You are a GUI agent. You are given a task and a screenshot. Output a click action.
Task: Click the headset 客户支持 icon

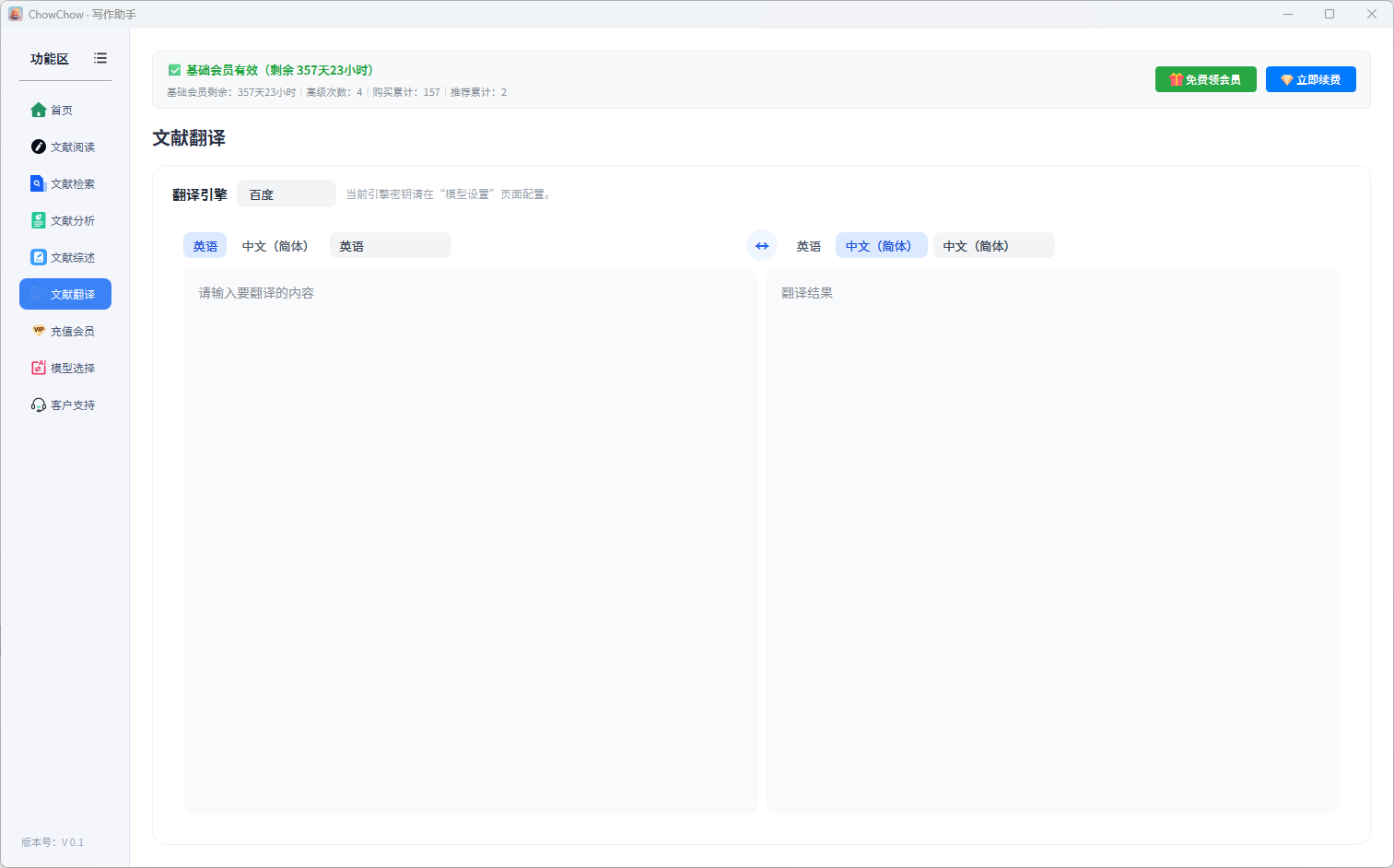(38, 405)
